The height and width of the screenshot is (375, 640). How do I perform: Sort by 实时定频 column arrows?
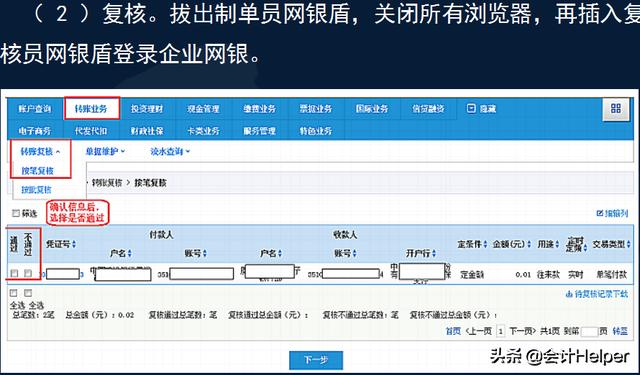point(585,247)
